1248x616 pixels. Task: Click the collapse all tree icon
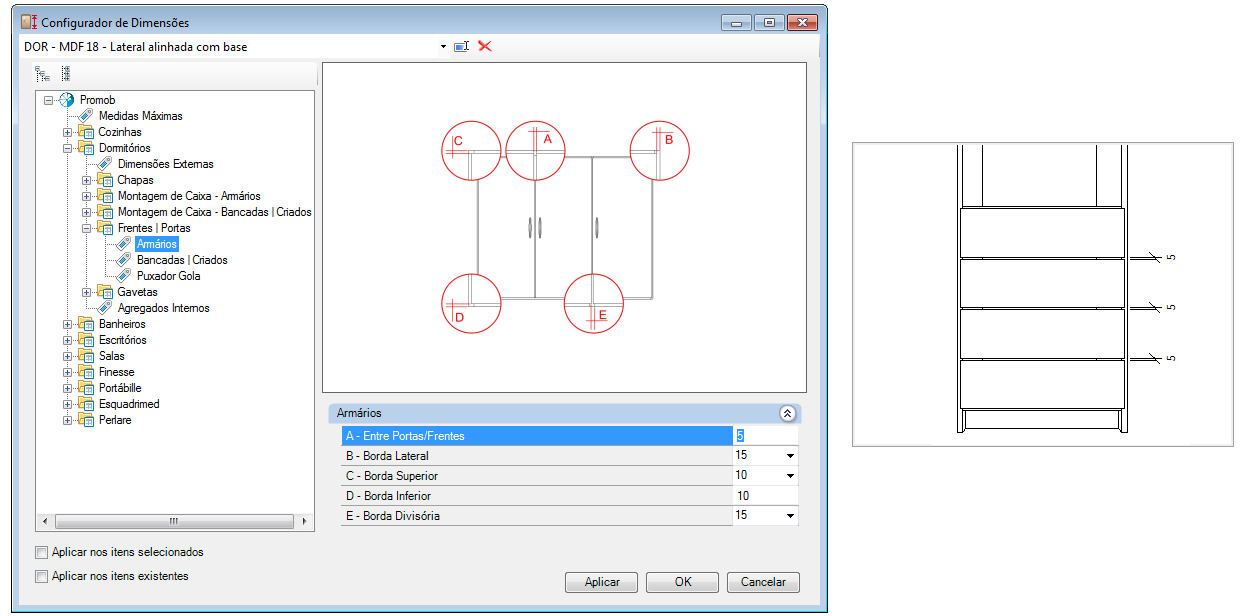65,73
